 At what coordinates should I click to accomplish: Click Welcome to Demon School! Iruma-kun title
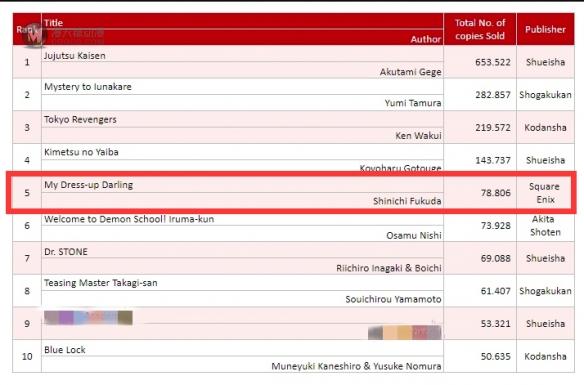pyautogui.click(x=129, y=219)
